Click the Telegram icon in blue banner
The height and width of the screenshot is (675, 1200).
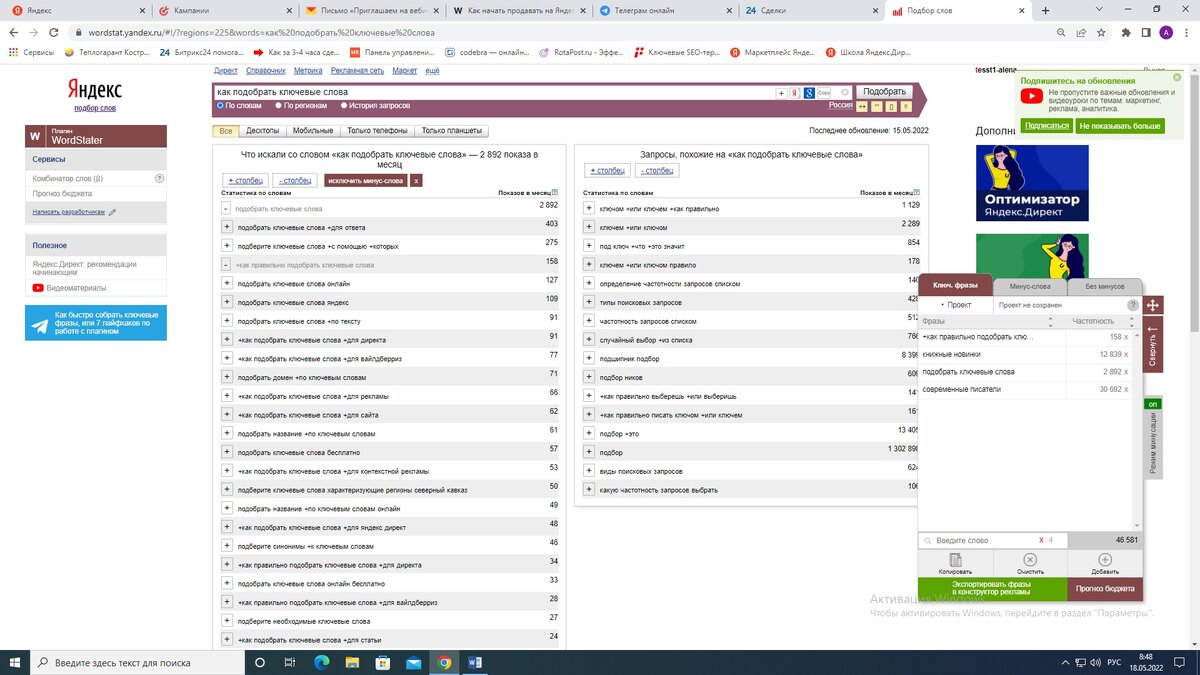point(40,325)
